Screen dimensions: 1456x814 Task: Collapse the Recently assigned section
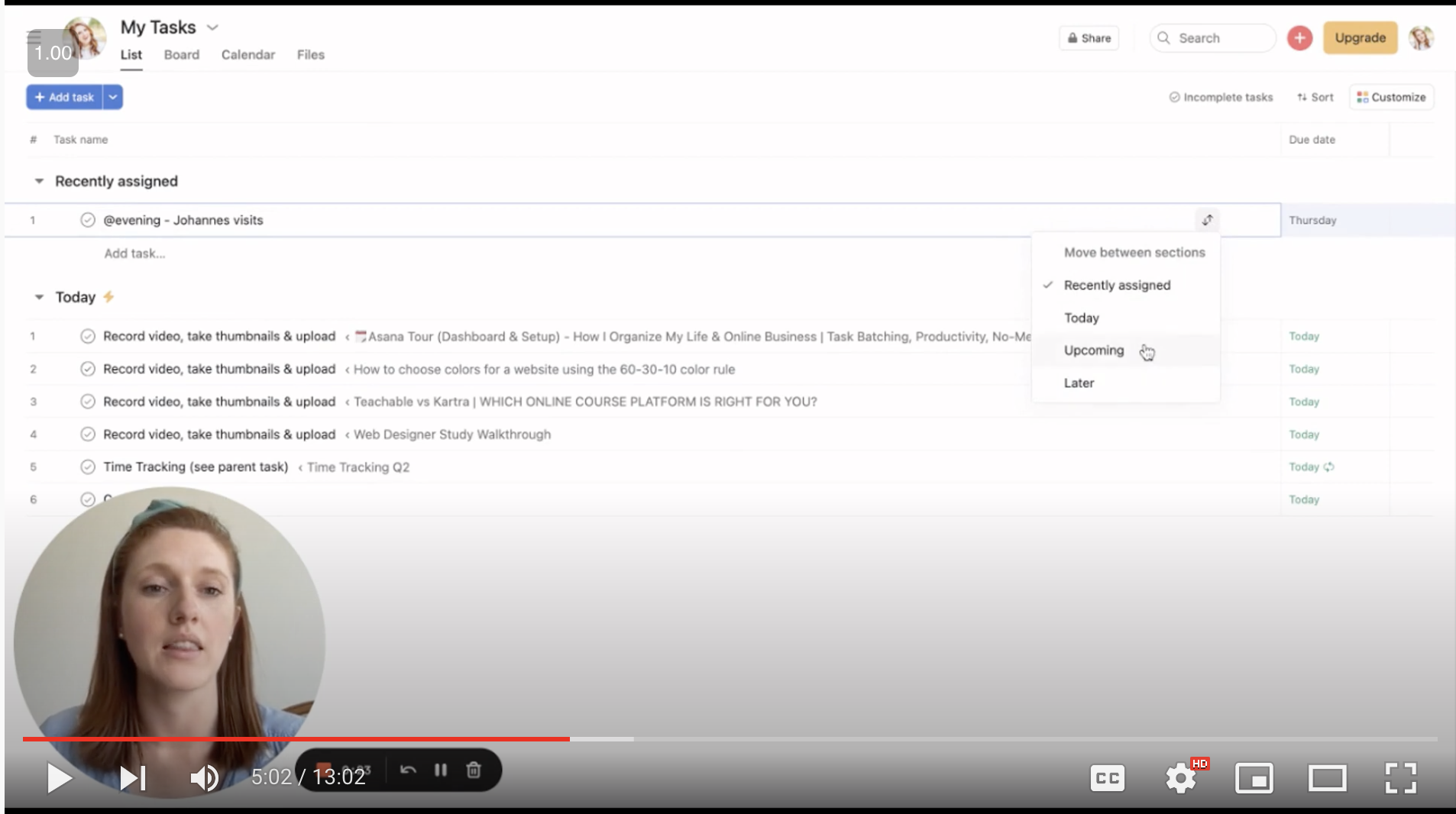point(39,181)
